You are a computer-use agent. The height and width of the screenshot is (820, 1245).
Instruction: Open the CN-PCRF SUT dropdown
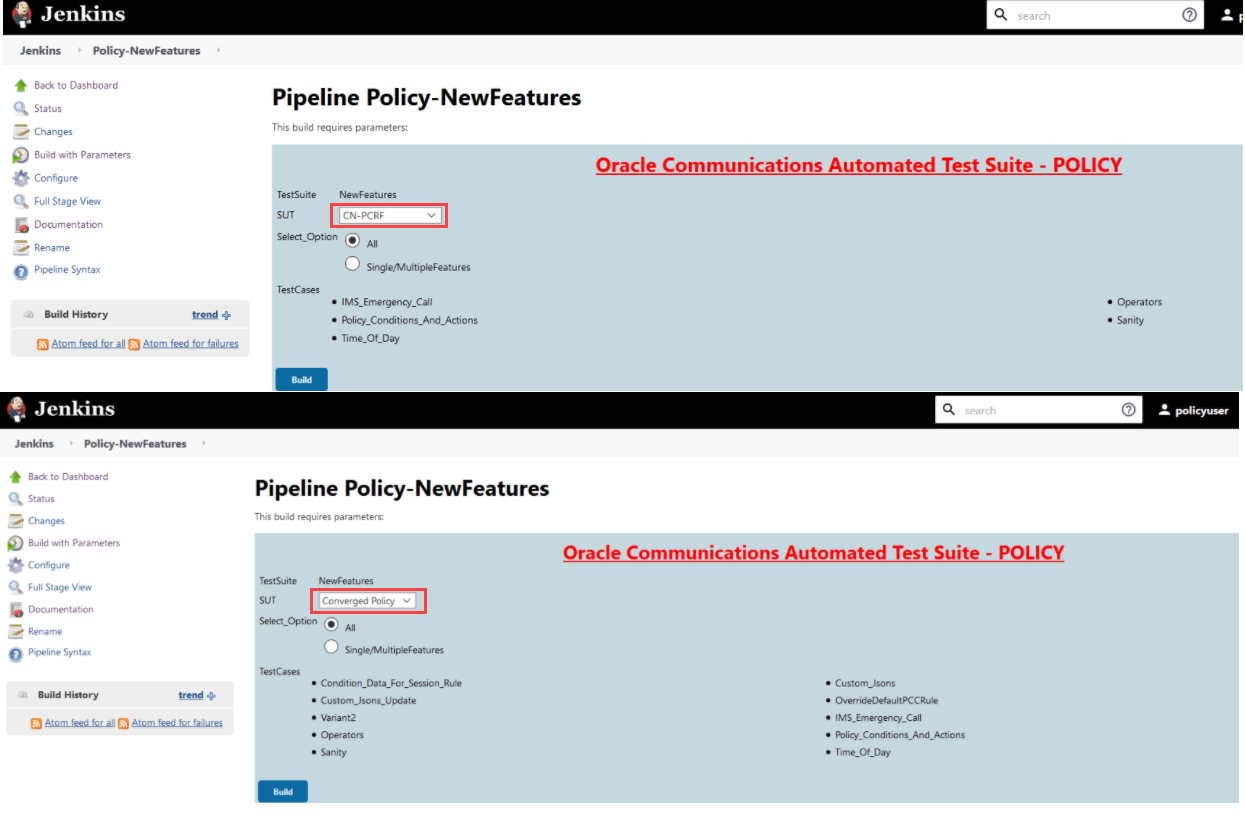(x=389, y=215)
